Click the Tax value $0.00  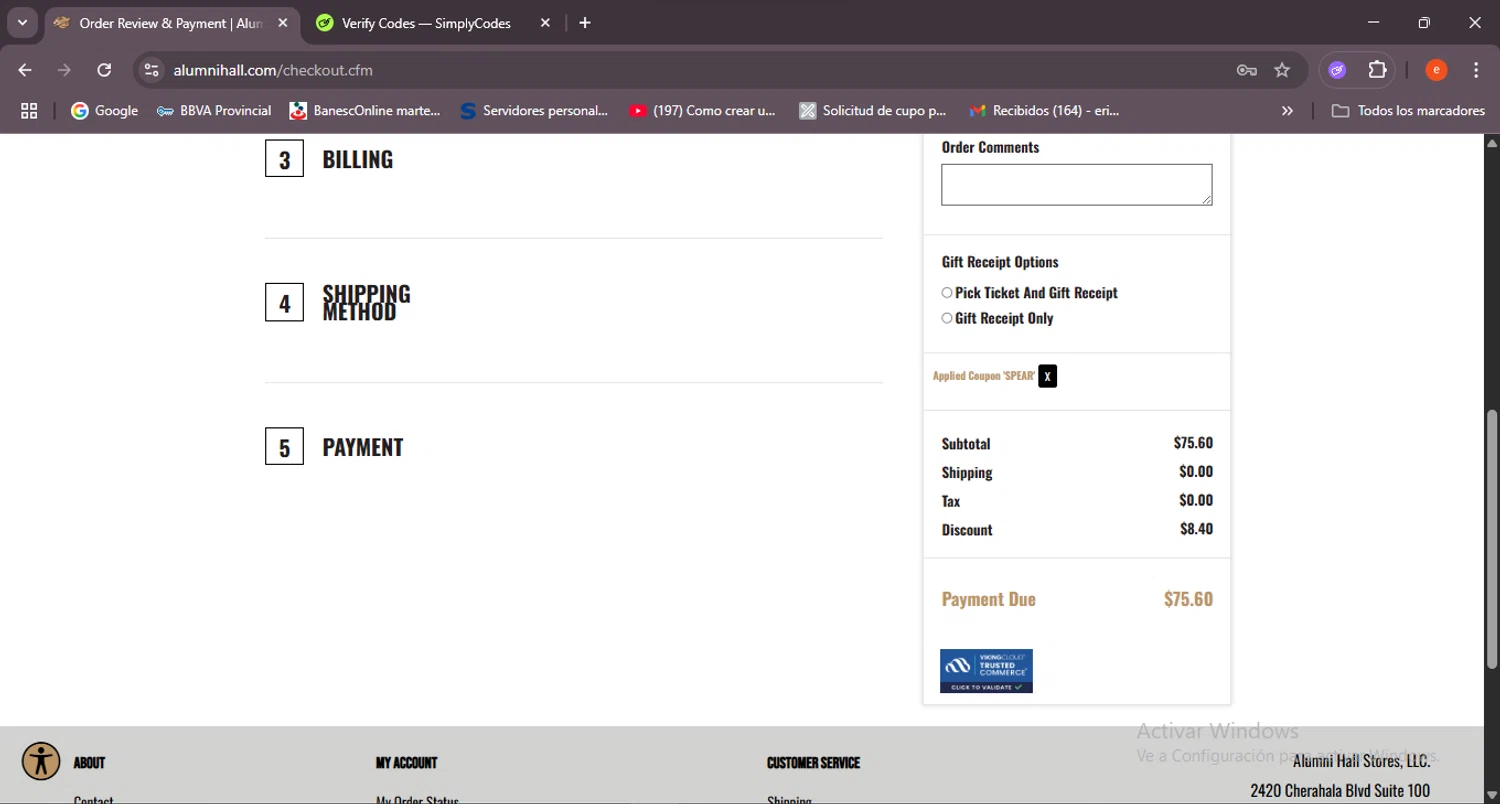tap(1196, 500)
